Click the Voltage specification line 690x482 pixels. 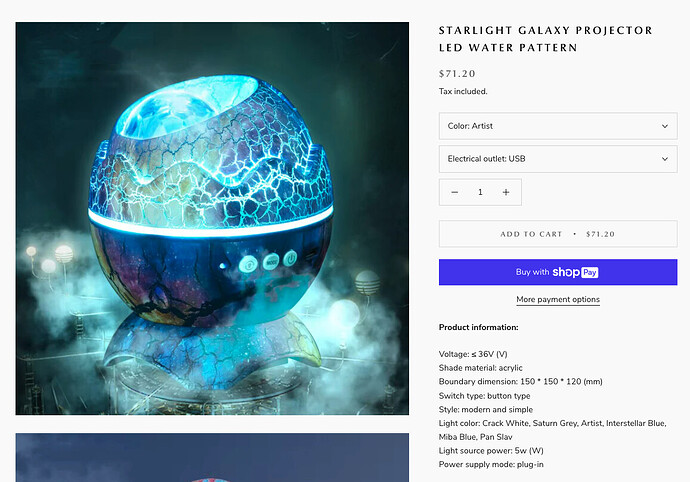click(473, 354)
